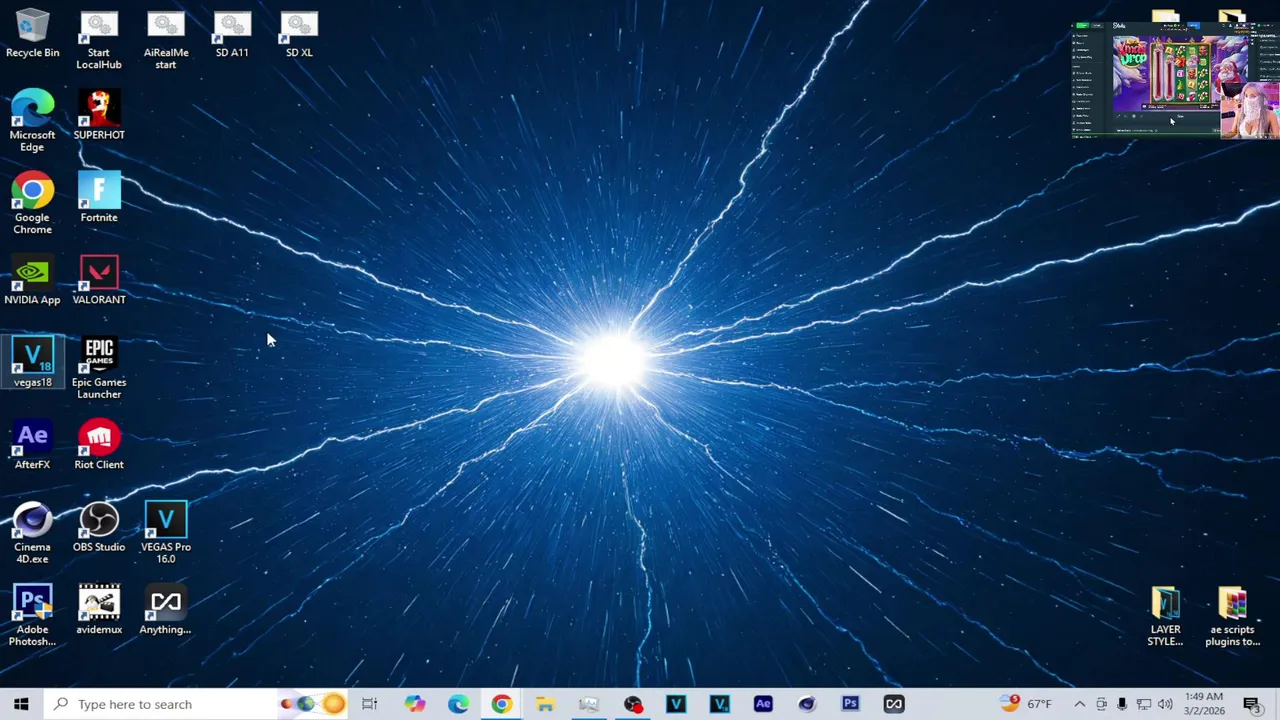Viewport: 1280px width, 720px height.
Task: Open Task View from the taskbar
Action: [370, 704]
